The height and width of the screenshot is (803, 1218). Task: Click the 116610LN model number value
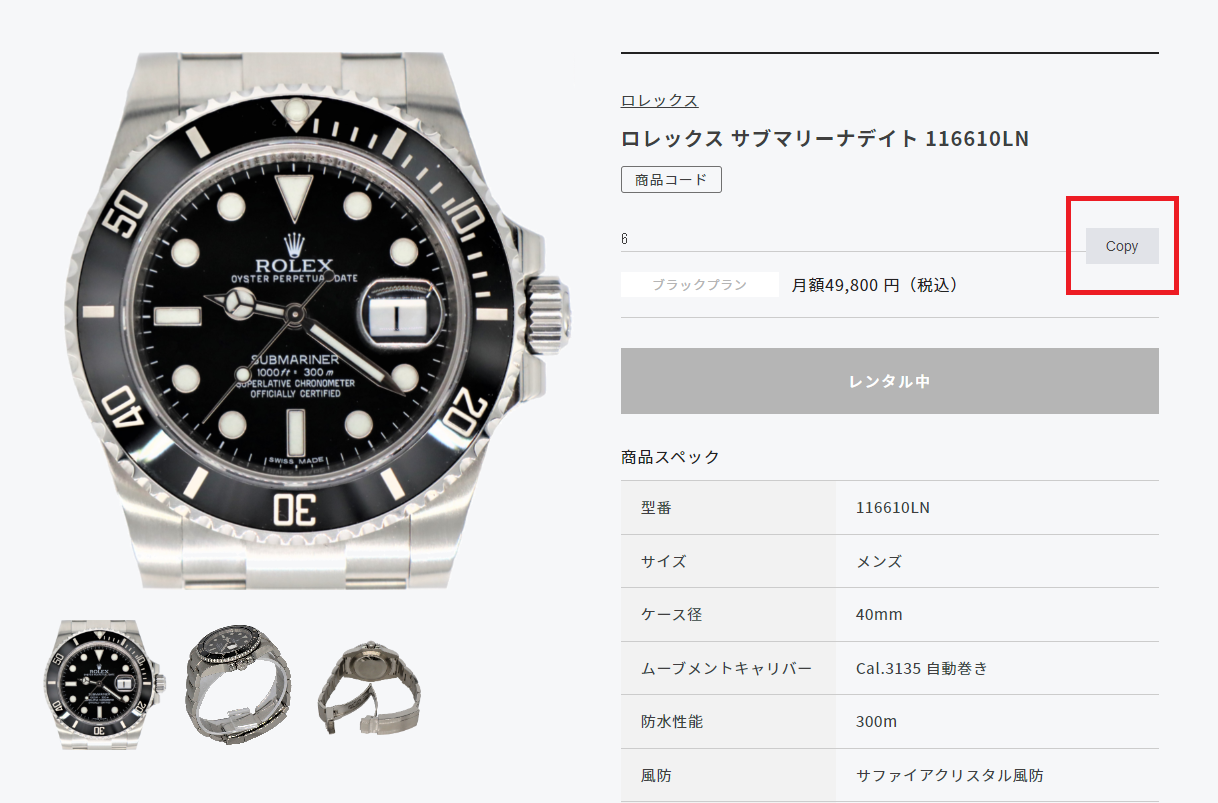pos(893,508)
